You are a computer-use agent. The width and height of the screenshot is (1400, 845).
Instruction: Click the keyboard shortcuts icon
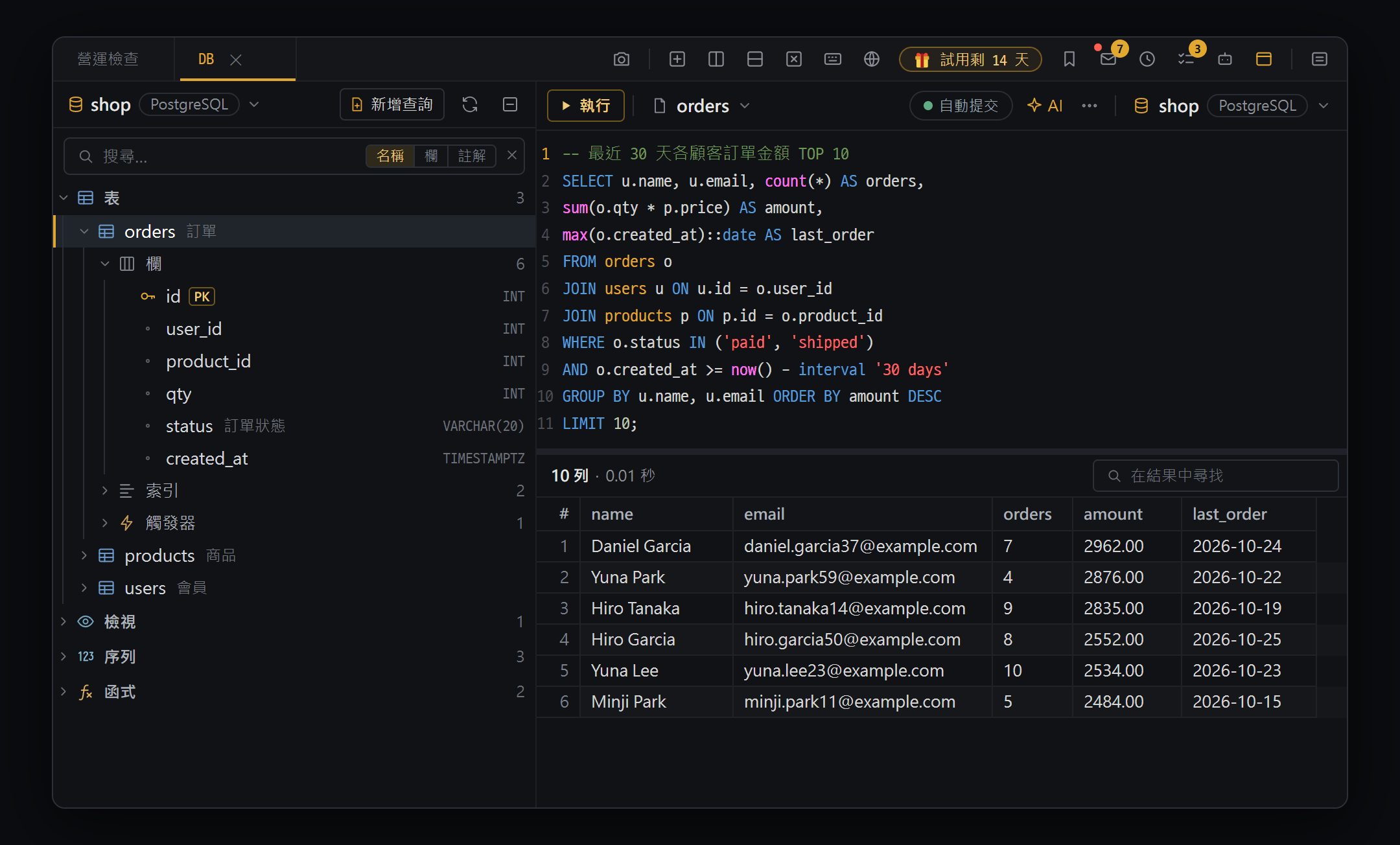[x=832, y=60]
